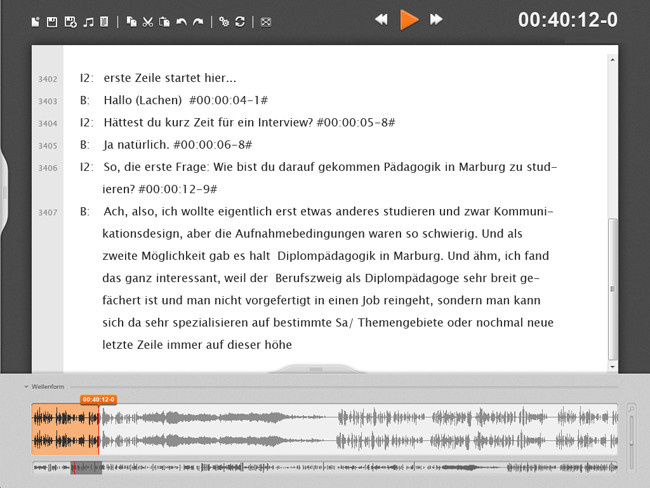Rewind the audio playback
This screenshot has height=488, width=650.
point(381,19)
